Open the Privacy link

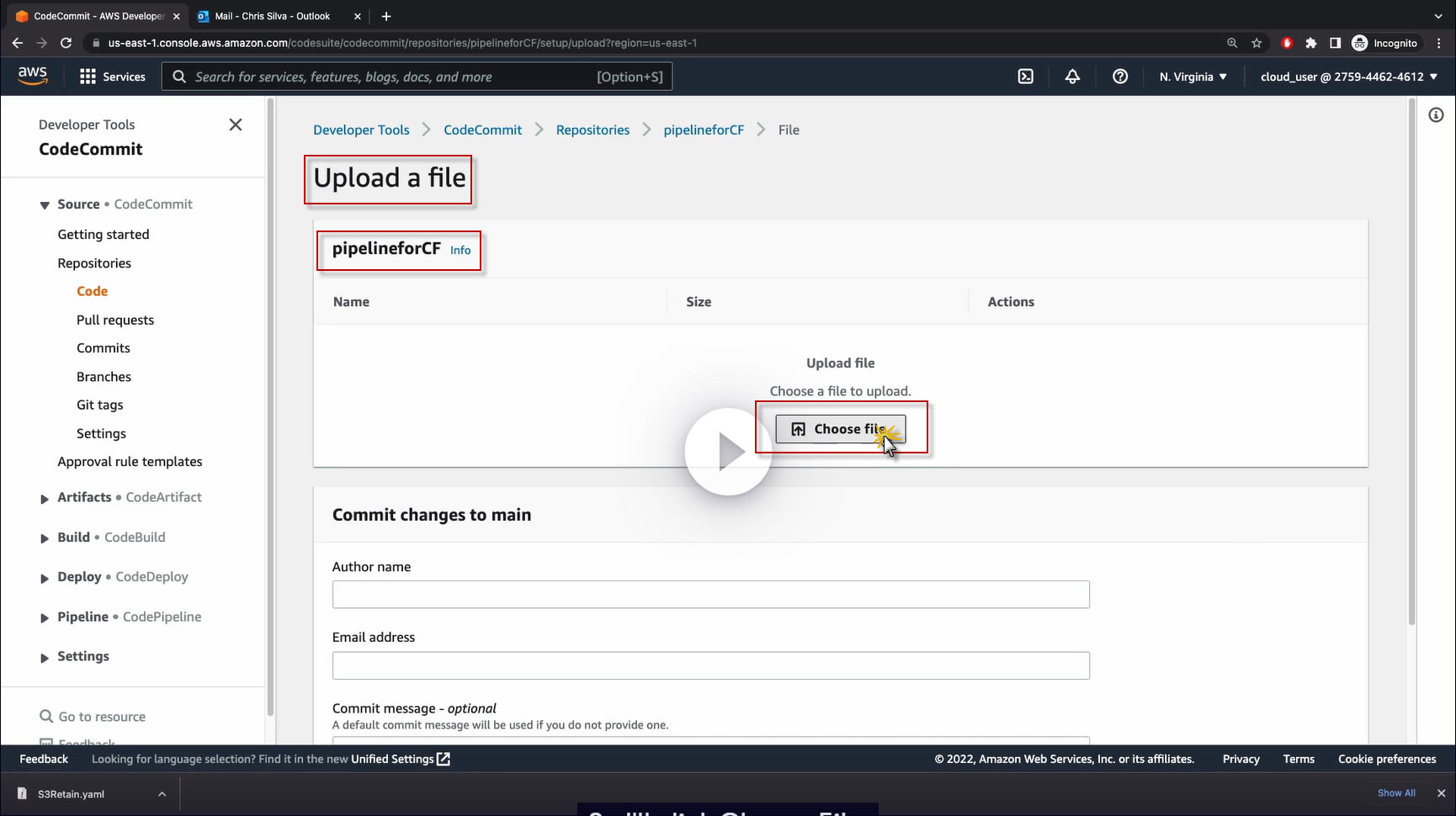pyautogui.click(x=1241, y=759)
